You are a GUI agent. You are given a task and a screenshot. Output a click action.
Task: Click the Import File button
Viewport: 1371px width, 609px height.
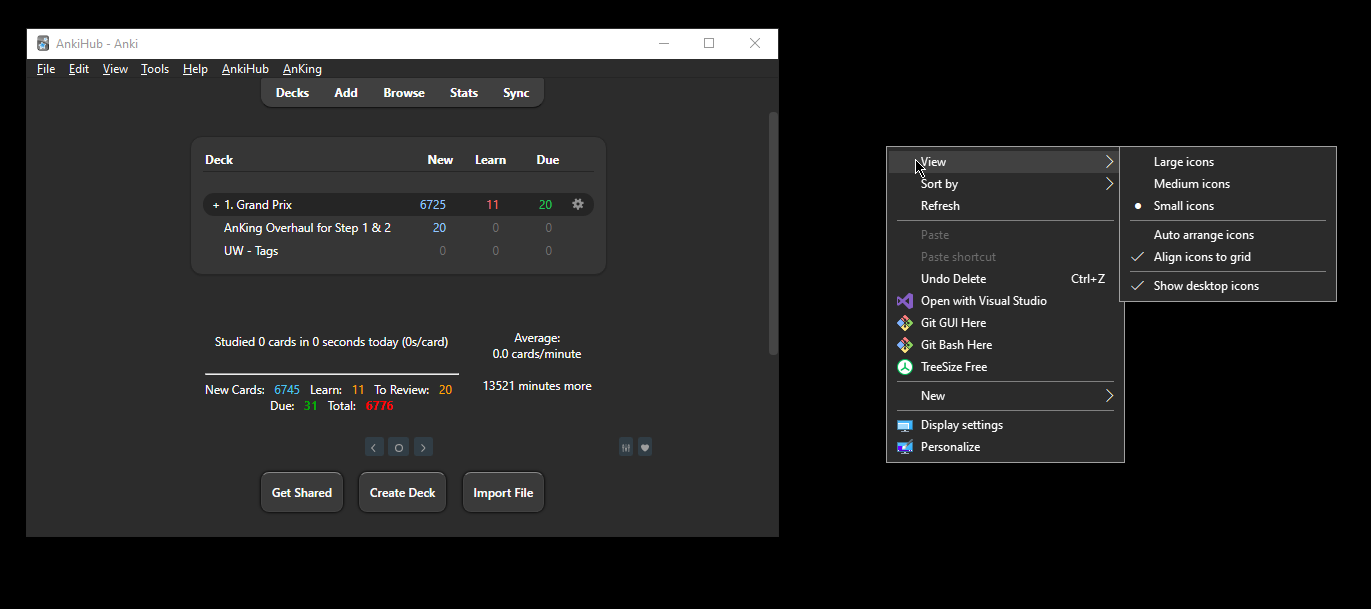pyautogui.click(x=503, y=493)
